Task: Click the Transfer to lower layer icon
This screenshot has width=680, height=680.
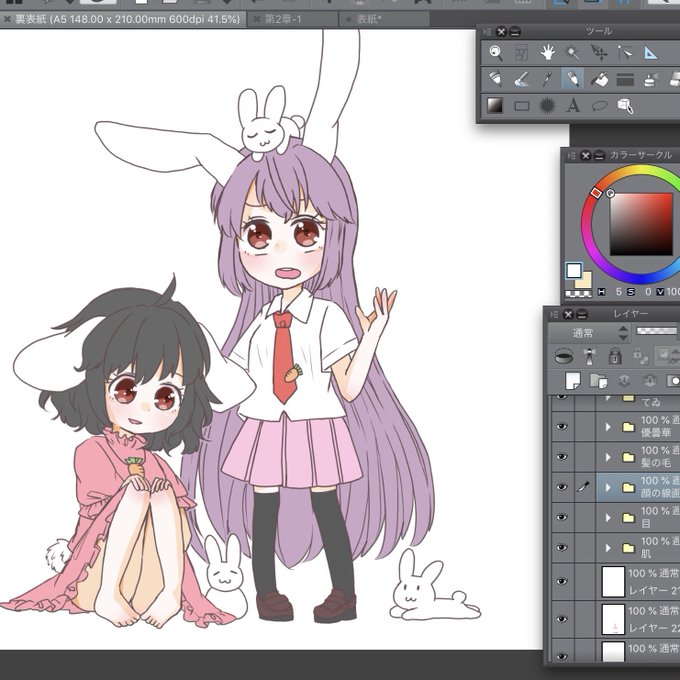Action: 624,381
